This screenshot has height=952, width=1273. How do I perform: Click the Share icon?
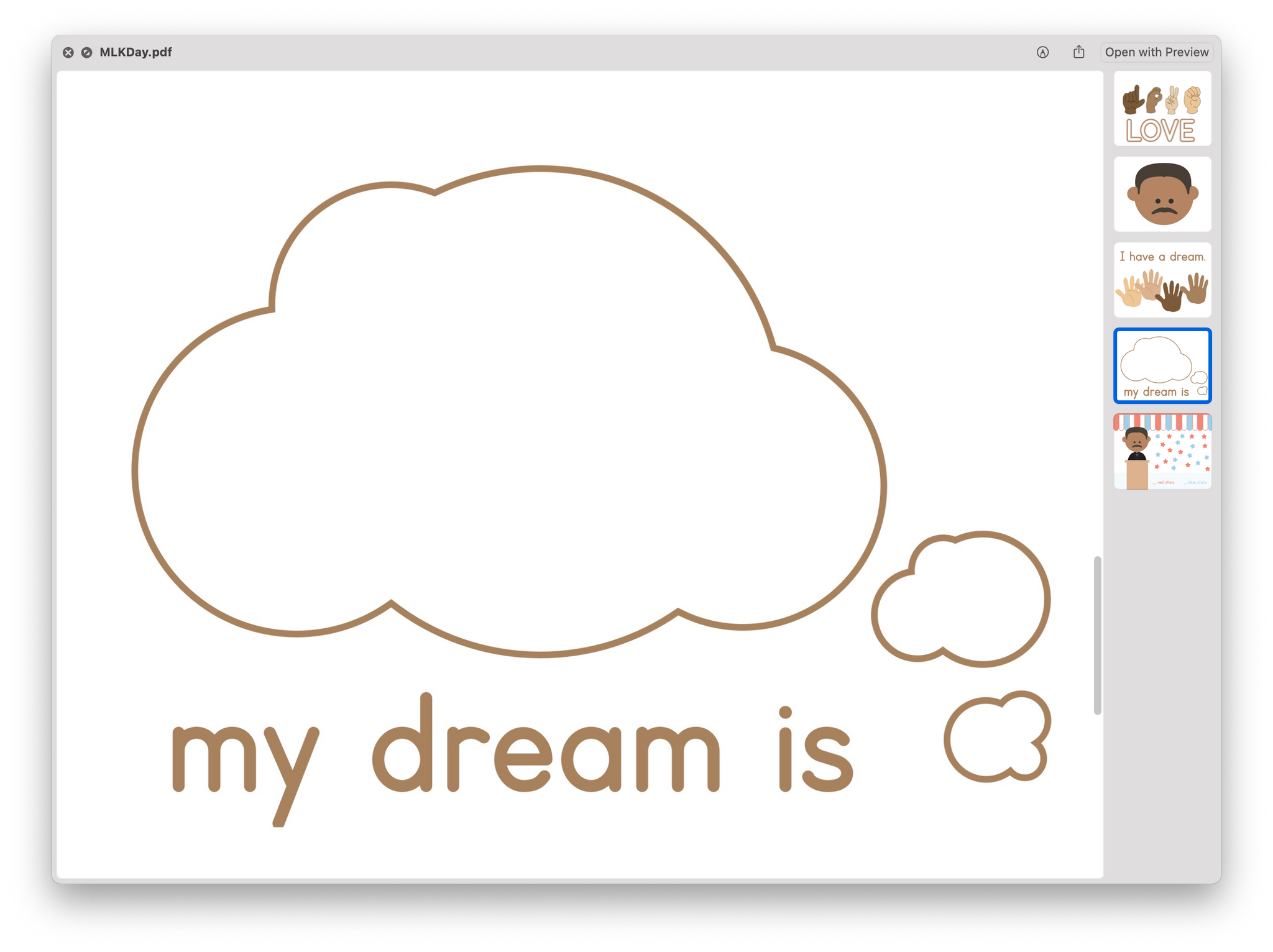pyautogui.click(x=1078, y=52)
